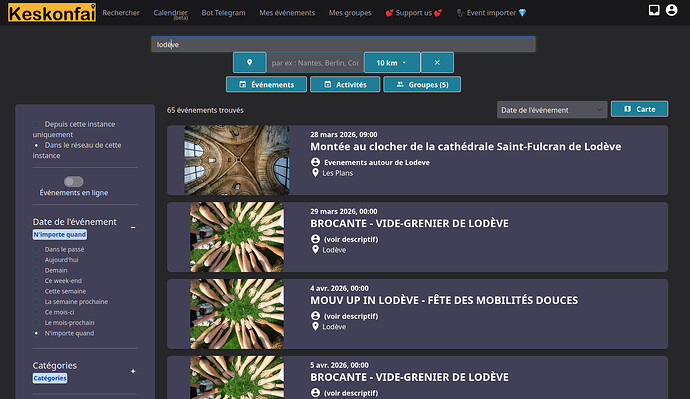
Task: Click 4 avr. 2026, 00:00 date
Action: click(339, 288)
